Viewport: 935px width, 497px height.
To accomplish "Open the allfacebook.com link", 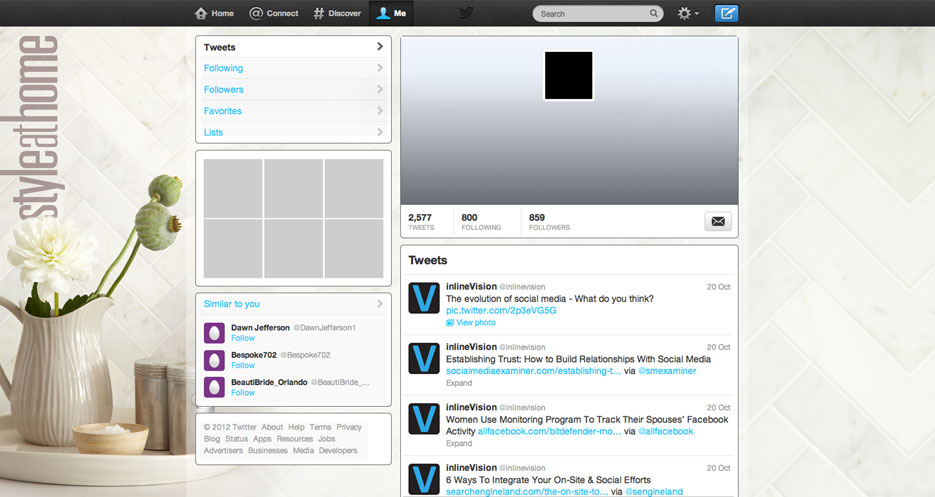I will tap(549, 431).
